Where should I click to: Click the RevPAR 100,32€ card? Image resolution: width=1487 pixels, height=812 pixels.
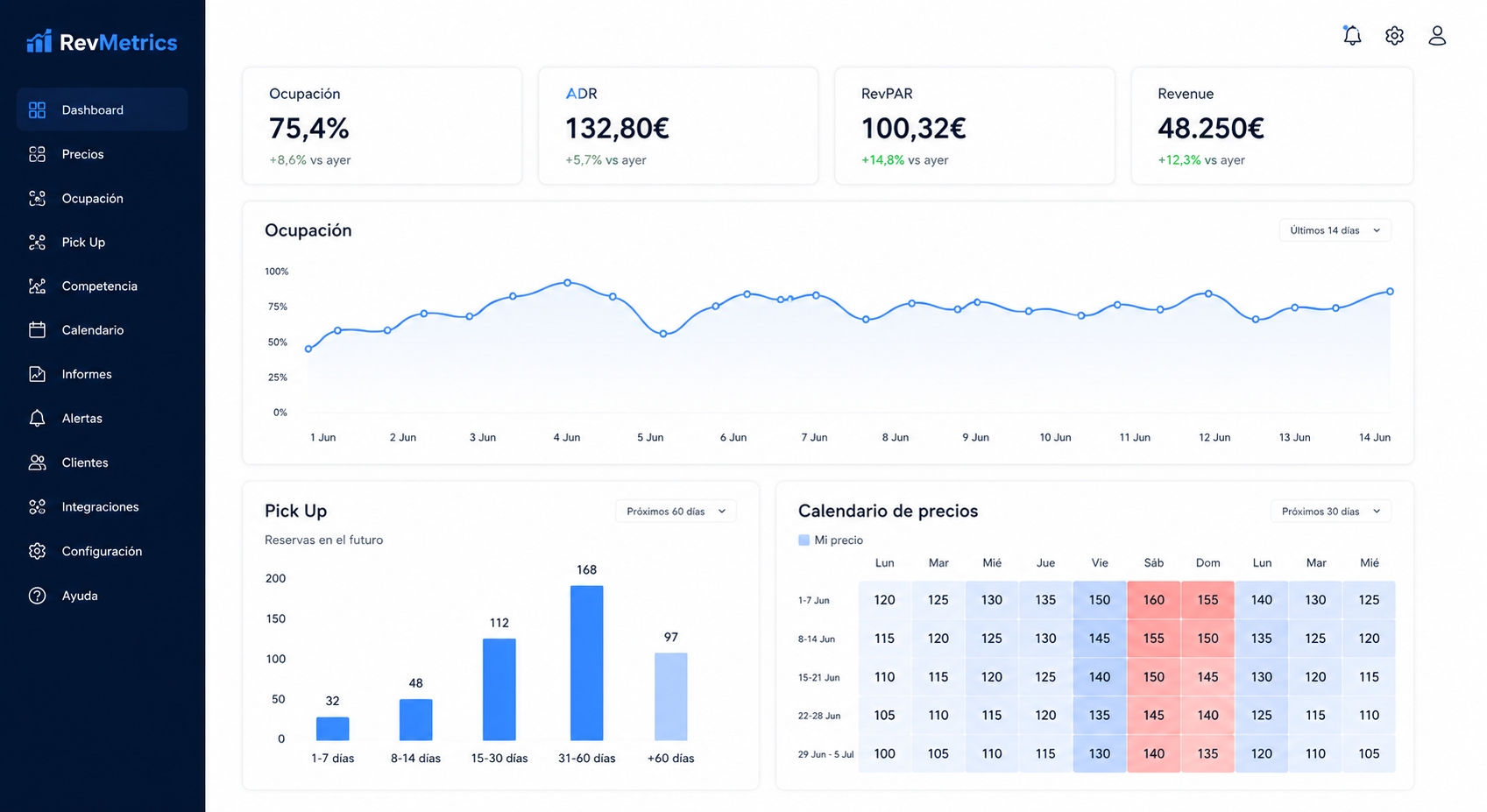click(x=974, y=126)
